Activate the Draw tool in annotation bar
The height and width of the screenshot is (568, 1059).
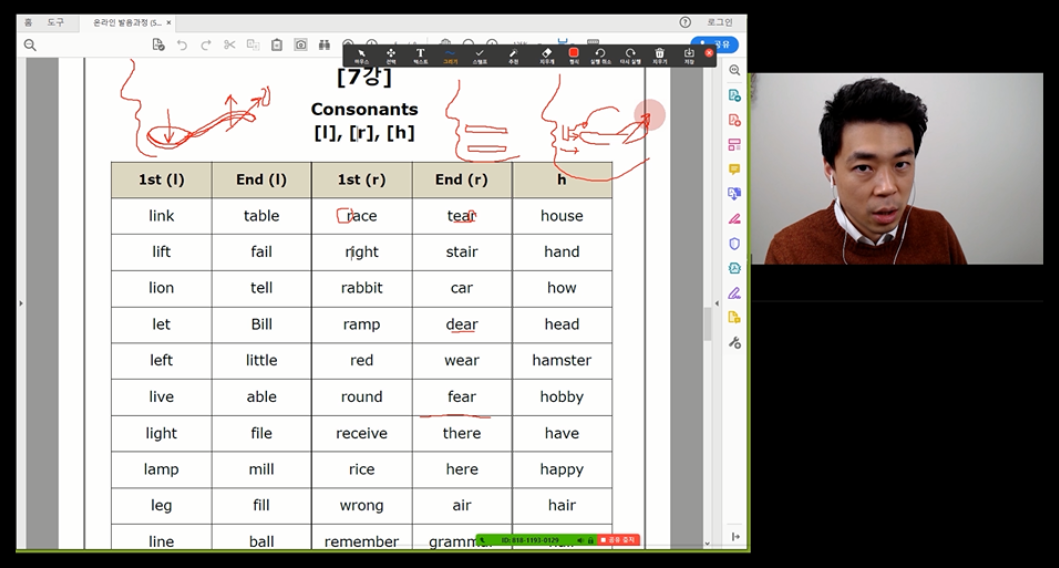tap(450, 55)
